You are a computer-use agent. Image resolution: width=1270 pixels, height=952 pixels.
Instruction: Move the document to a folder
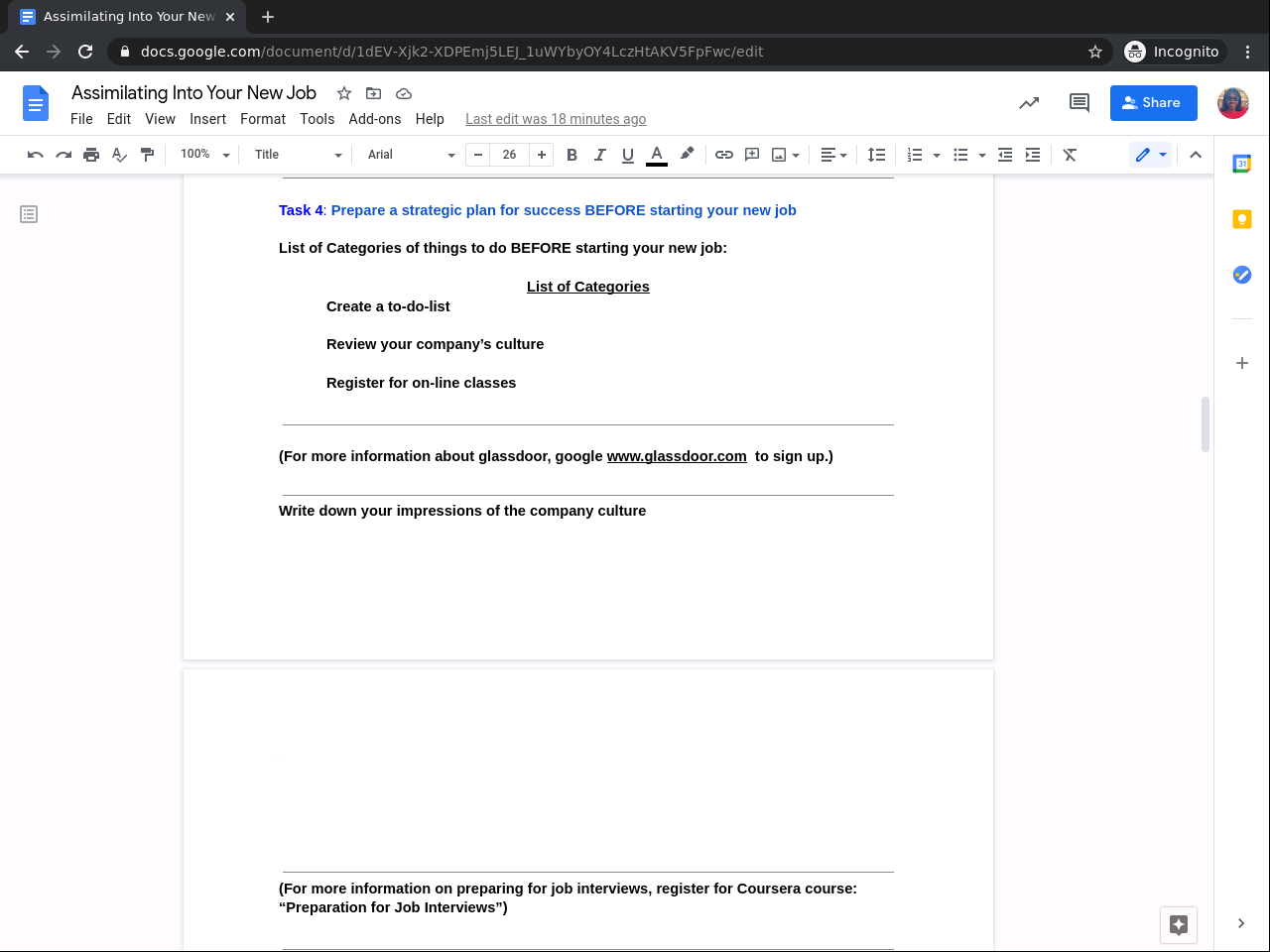[x=374, y=93]
